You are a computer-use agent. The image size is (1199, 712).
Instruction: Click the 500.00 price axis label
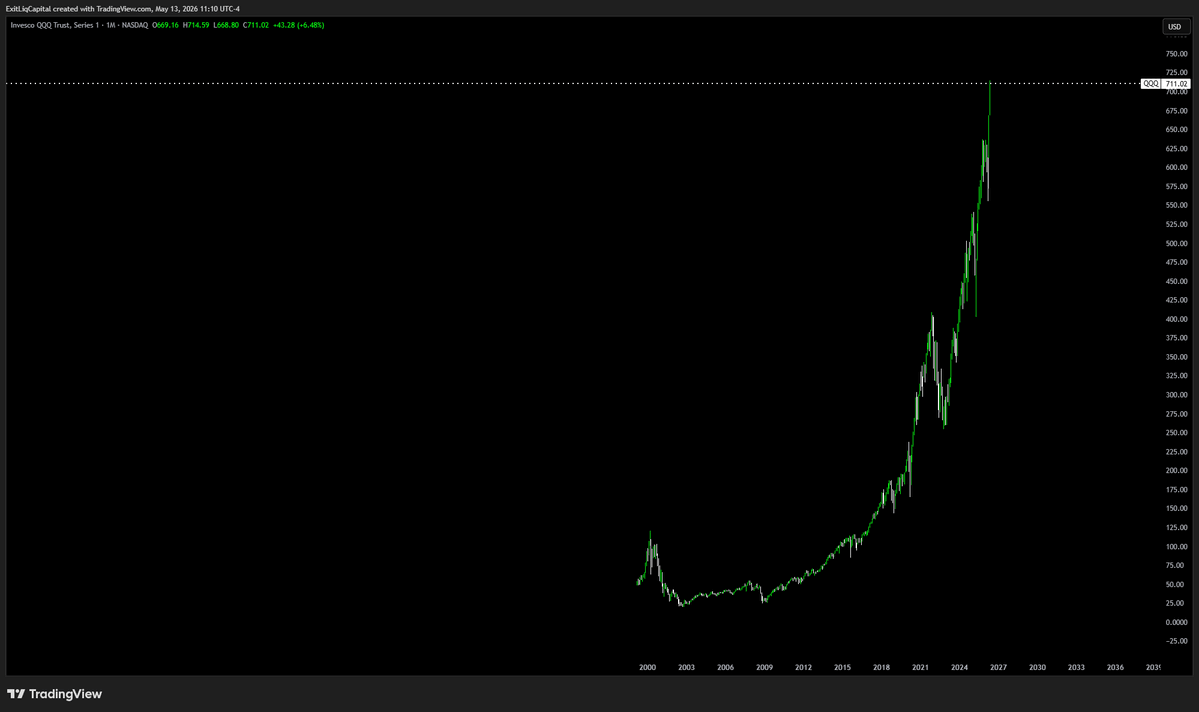point(1176,244)
